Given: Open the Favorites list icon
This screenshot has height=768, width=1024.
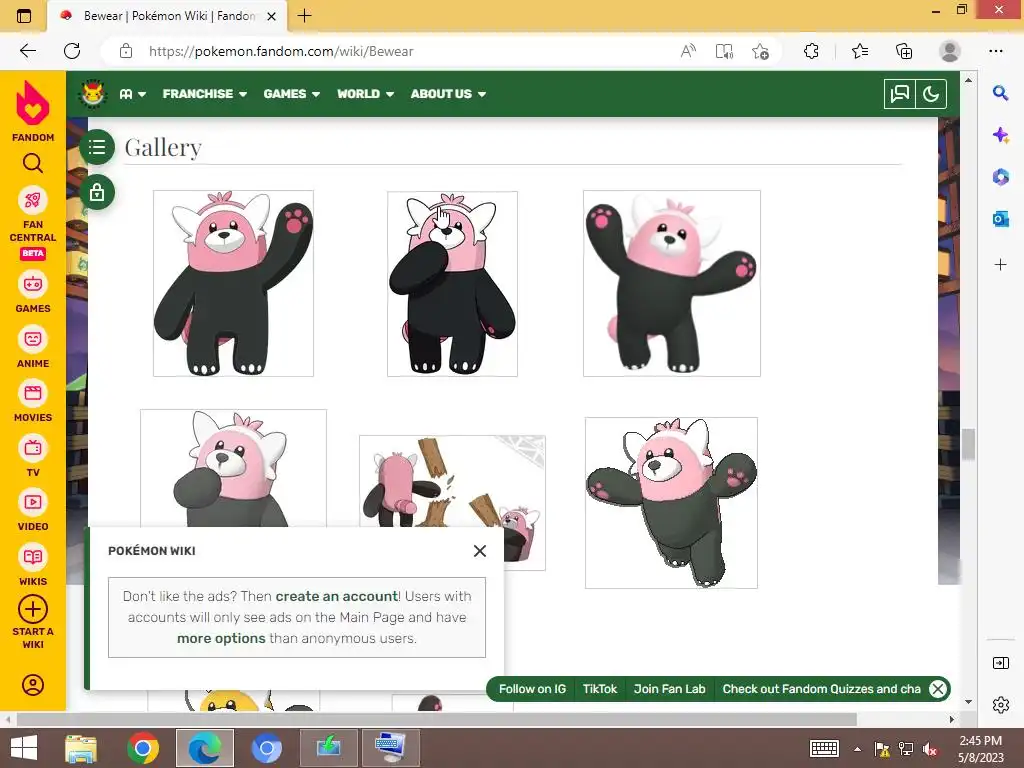Looking at the screenshot, I should (x=859, y=51).
